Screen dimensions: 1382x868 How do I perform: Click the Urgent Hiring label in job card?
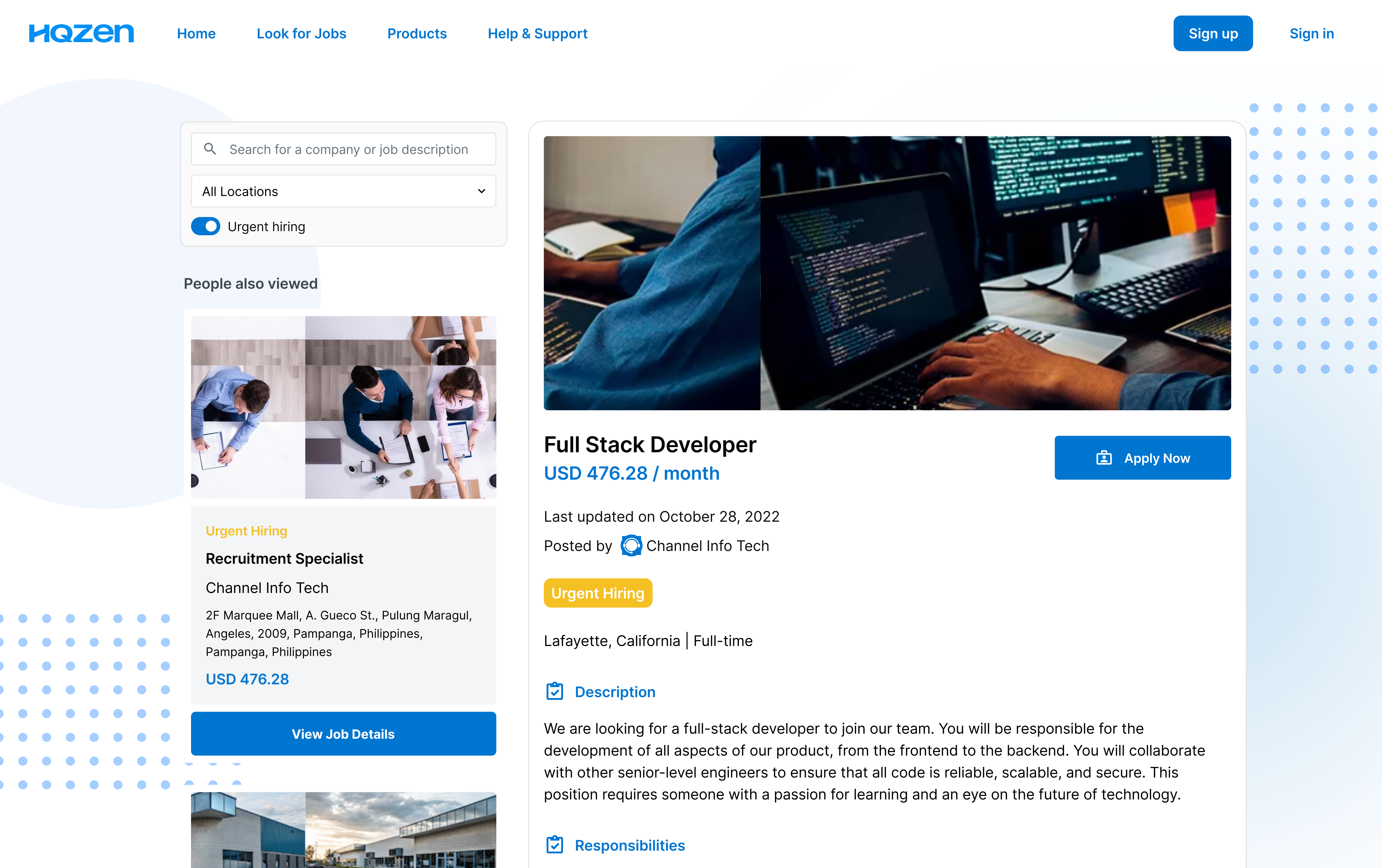(x=246, y=531)
